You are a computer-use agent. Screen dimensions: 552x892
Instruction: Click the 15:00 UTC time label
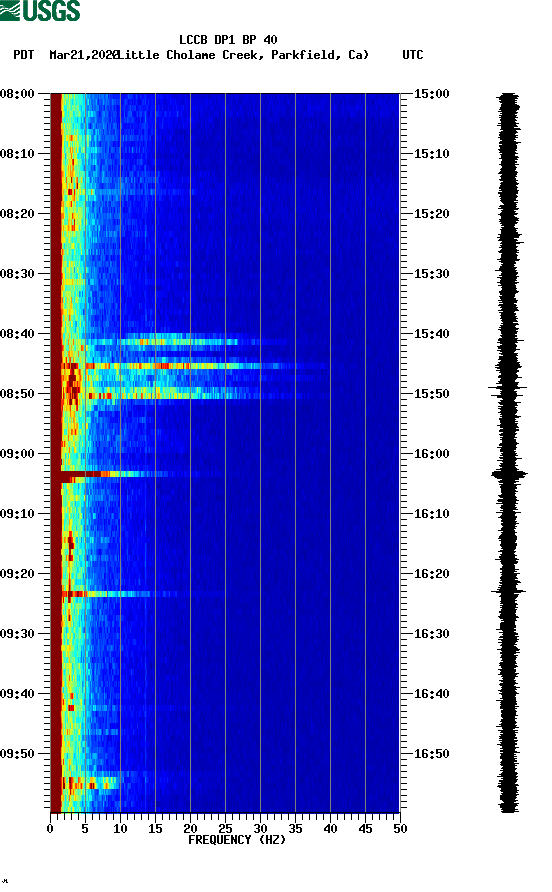(431, 94)
